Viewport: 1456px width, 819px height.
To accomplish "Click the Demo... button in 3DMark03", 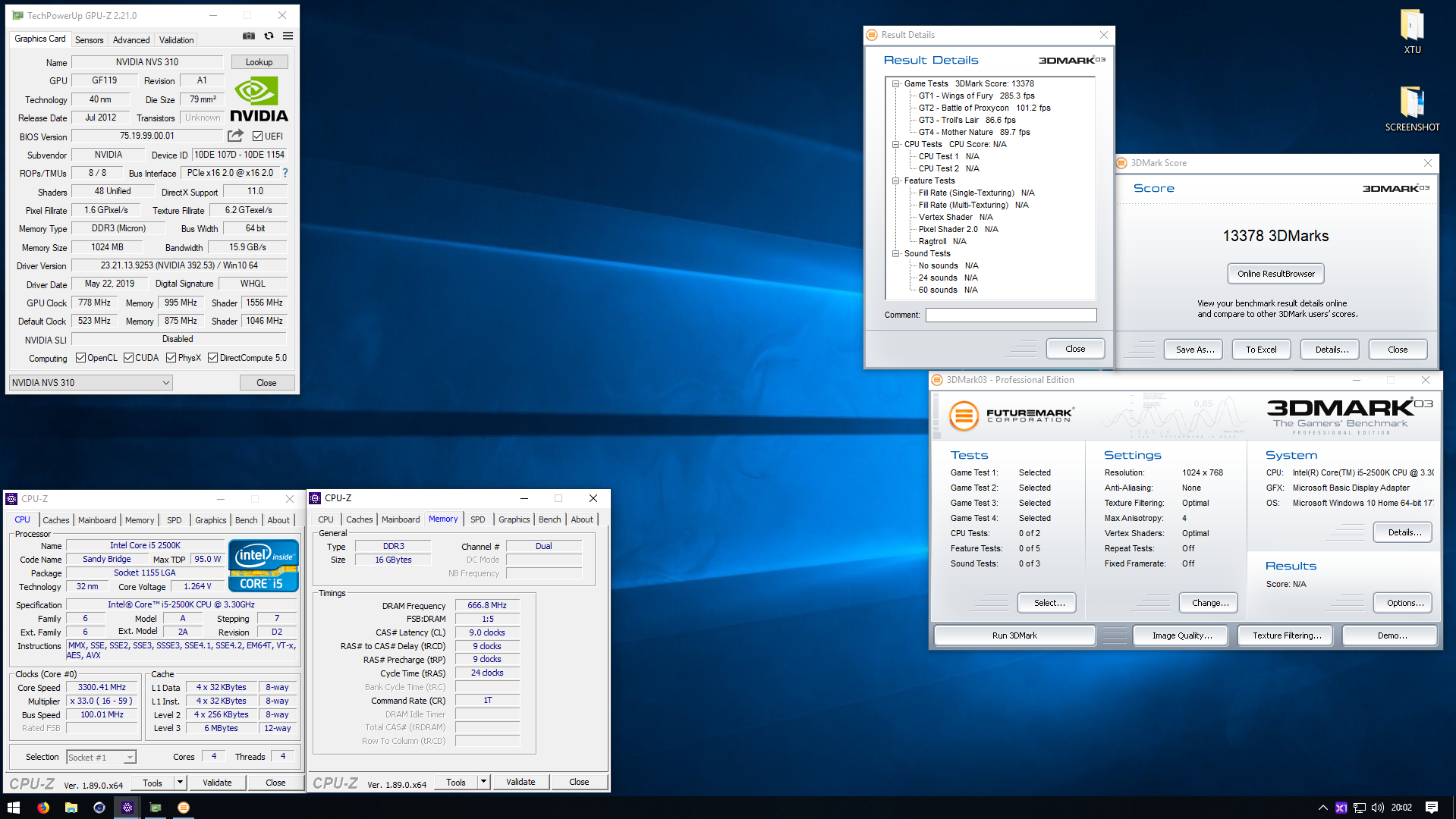I will click(x=1392, y=635).
